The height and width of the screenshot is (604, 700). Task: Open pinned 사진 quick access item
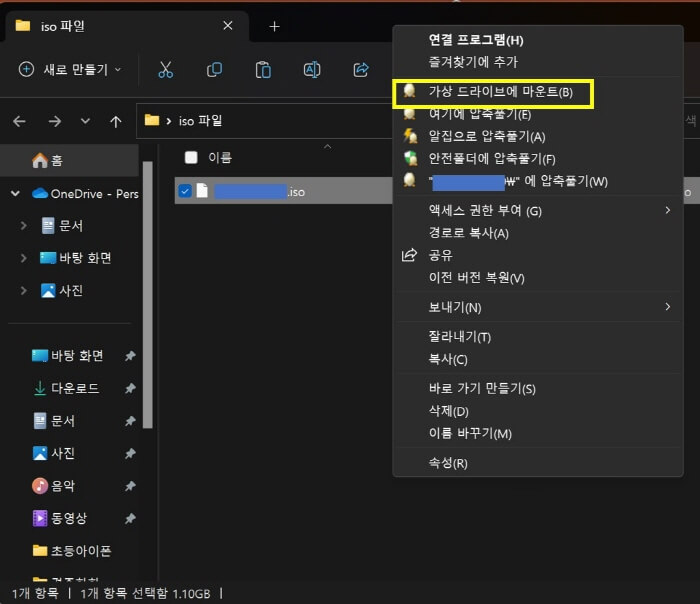54,453
